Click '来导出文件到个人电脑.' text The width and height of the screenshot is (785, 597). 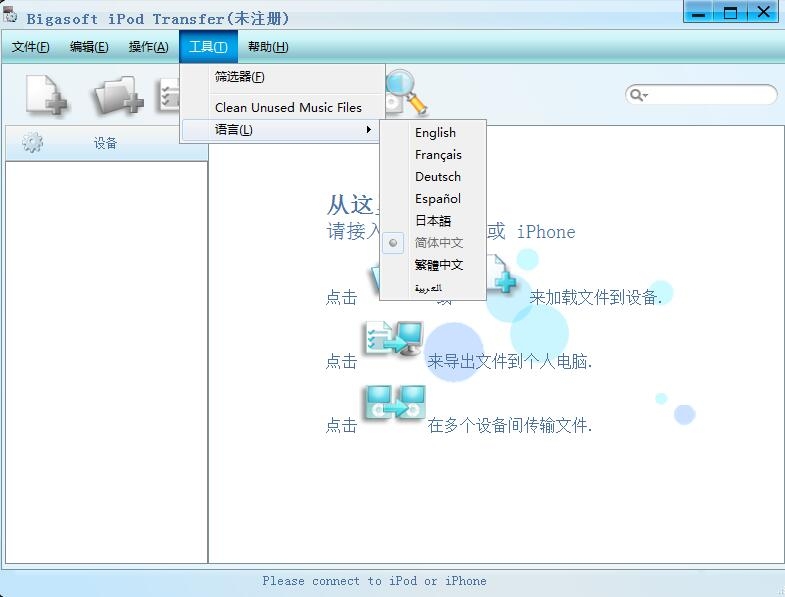(x=509, y=361)
